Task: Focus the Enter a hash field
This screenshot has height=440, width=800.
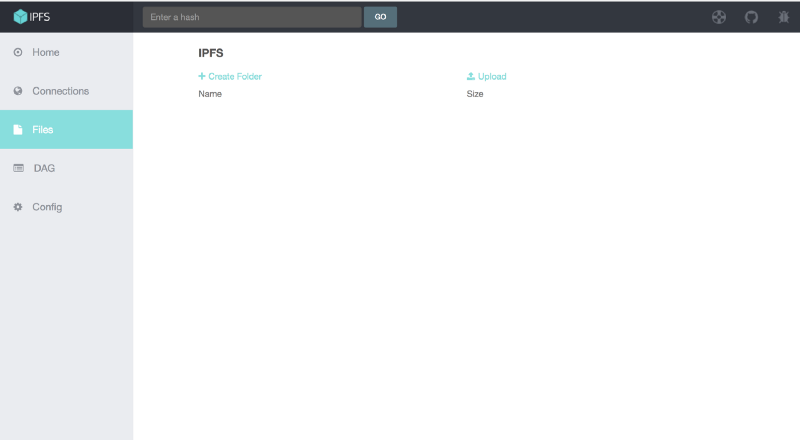Action: click(x=252, y=17)
